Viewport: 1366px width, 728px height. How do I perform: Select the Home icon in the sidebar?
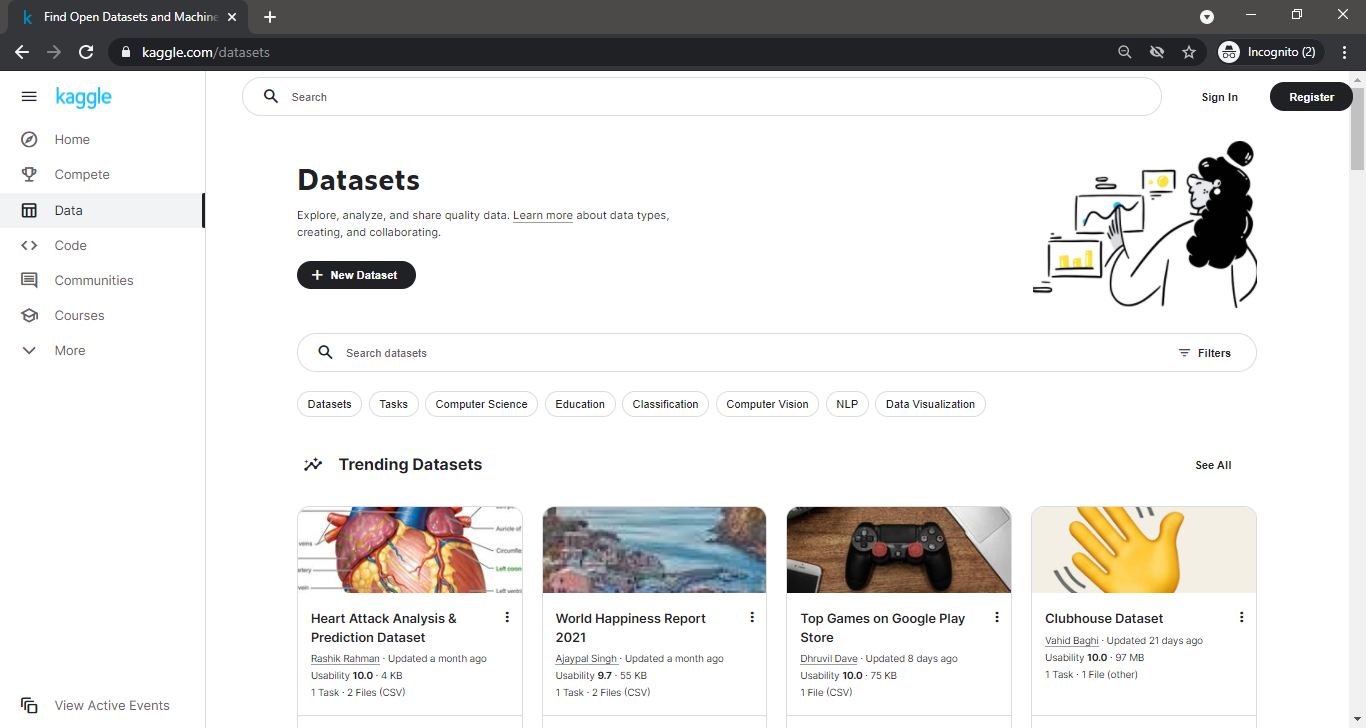click(29, 139)
